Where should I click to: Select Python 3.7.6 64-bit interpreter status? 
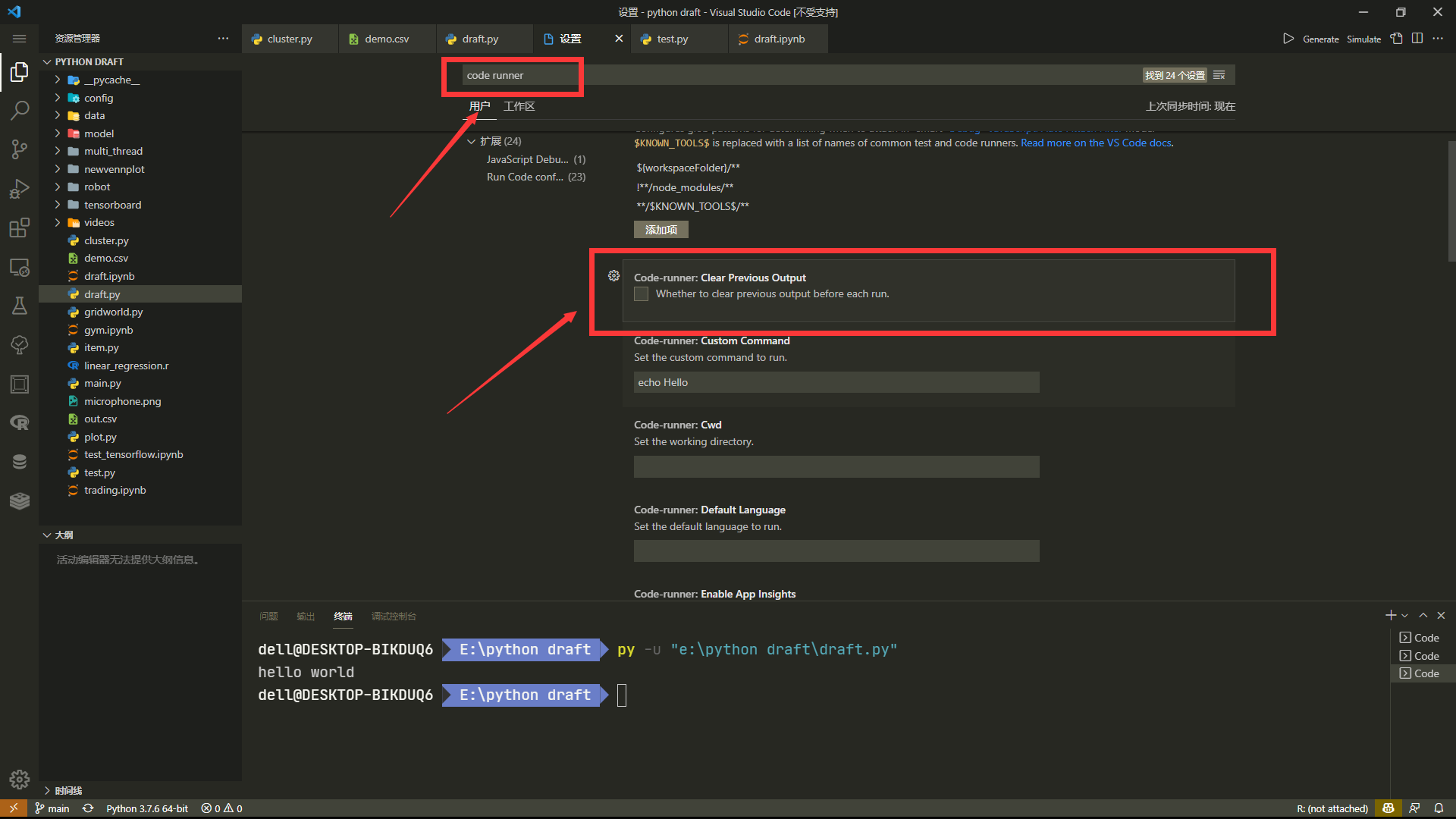coord(147,808)
